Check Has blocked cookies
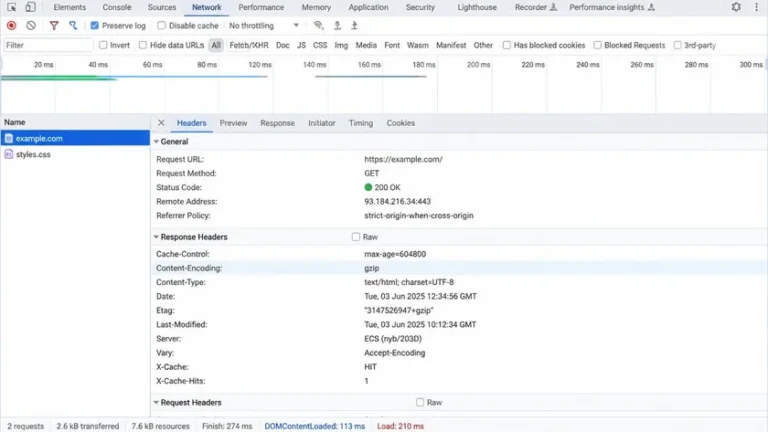 coord(506,45)
